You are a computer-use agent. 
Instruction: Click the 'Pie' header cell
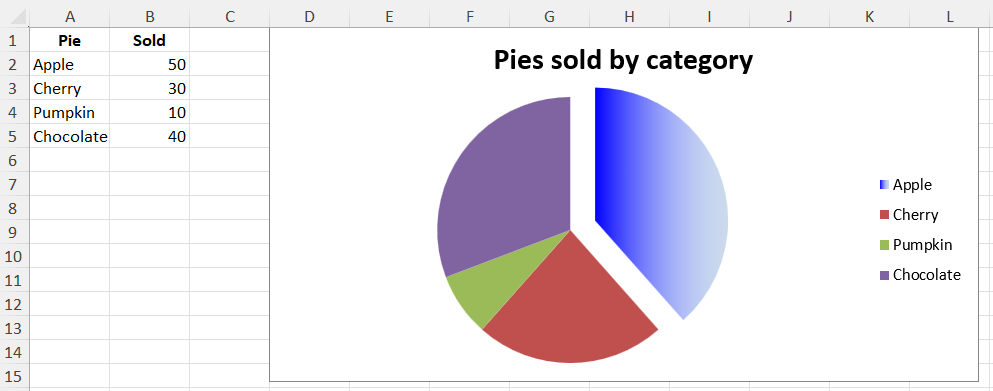70,41
